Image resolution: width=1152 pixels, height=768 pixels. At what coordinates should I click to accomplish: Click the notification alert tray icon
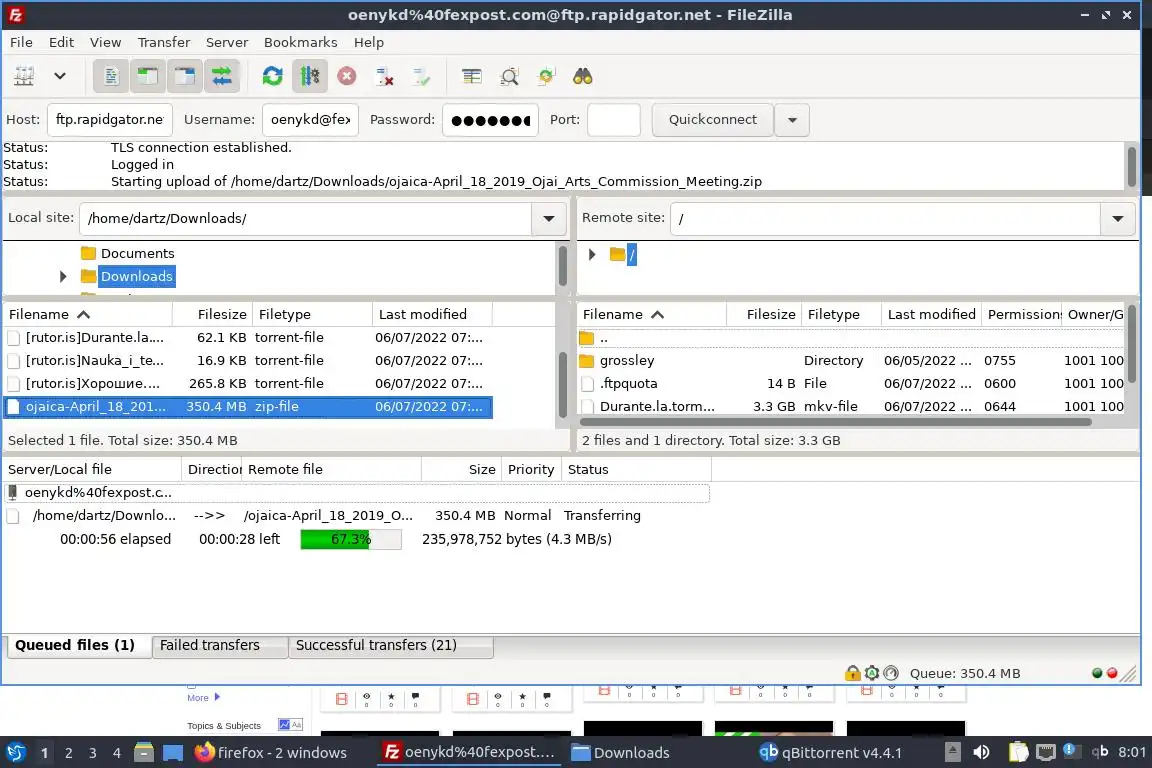pos(1070,750)
